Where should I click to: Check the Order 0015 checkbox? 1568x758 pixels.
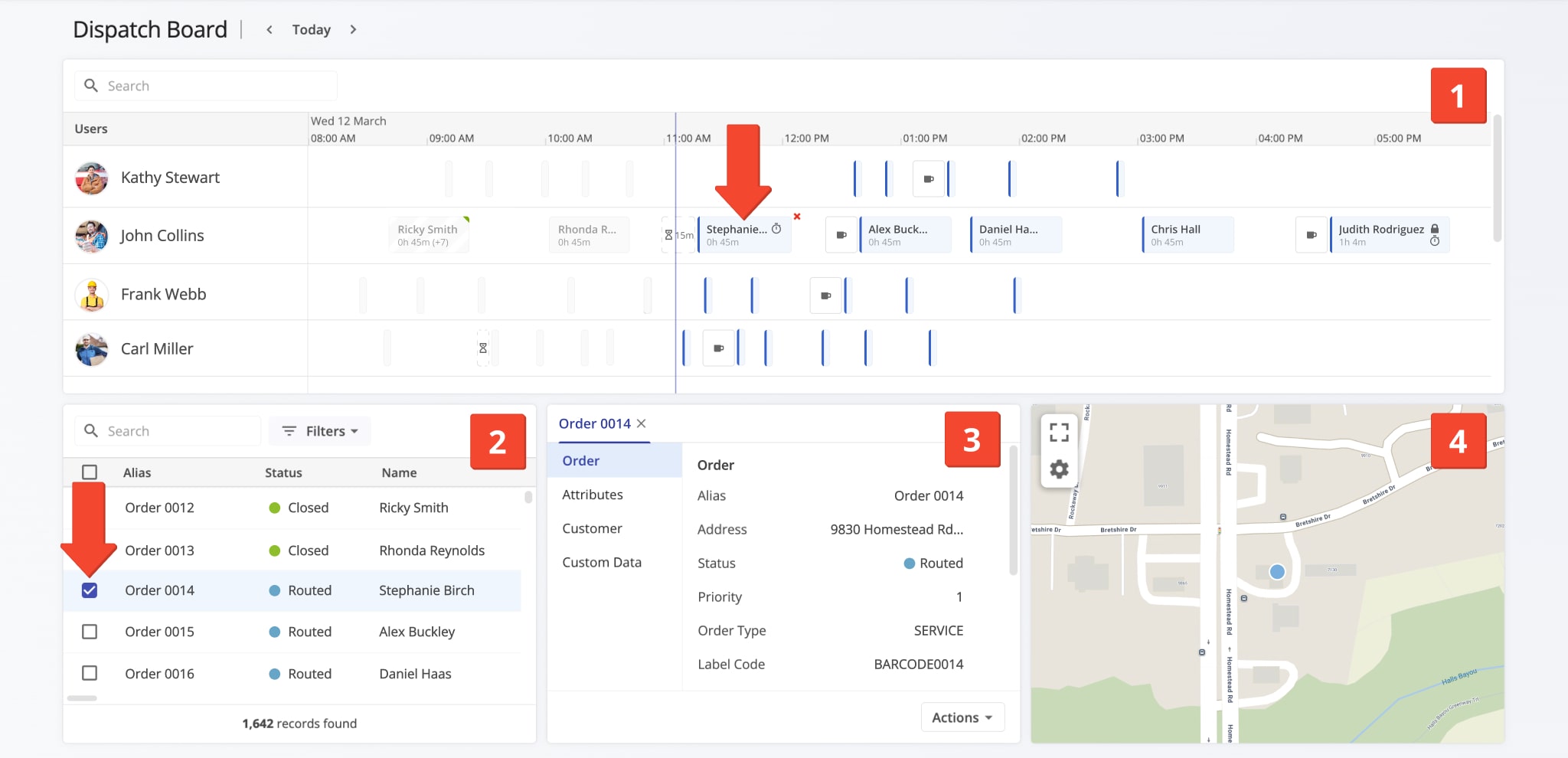(x=90, y=632)
